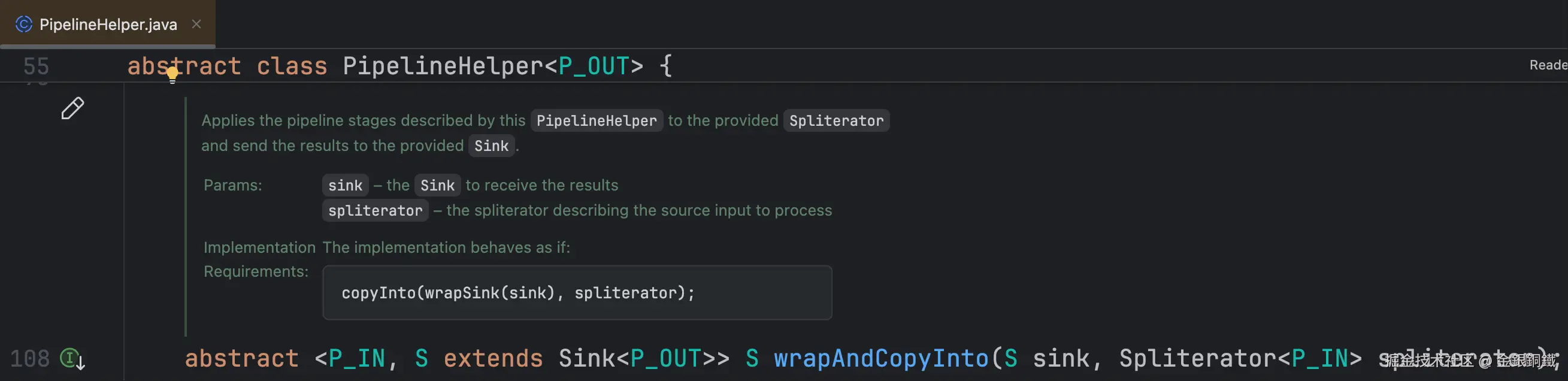
Task: Open the Spliterator link in the doc description
Action: coord(836,120)
